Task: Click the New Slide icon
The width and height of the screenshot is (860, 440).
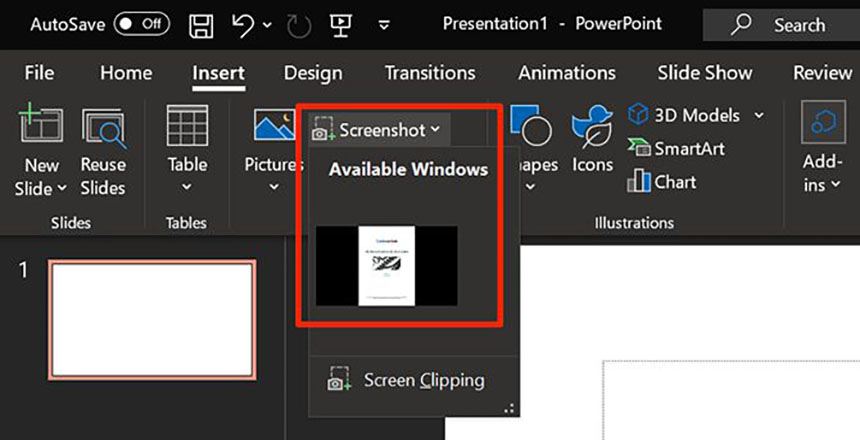Action: [41, 128]
